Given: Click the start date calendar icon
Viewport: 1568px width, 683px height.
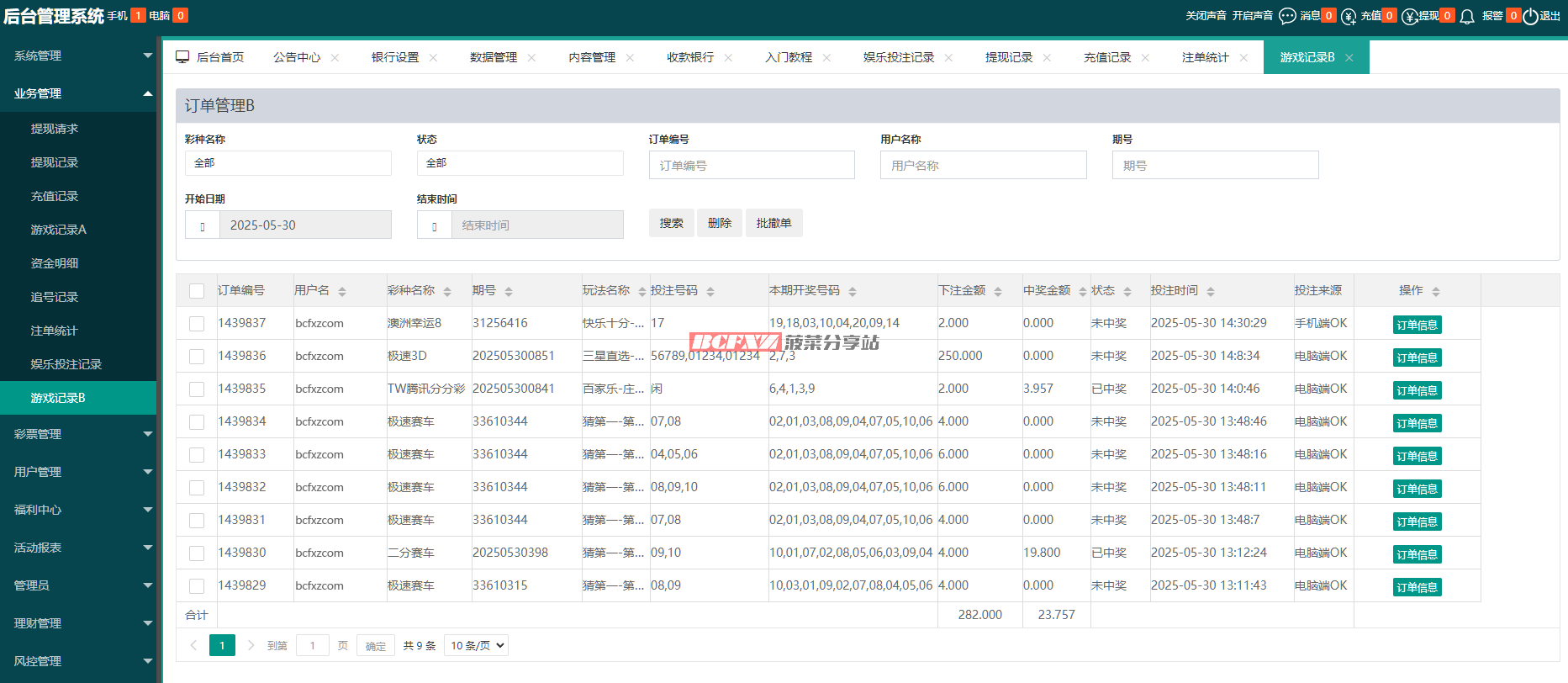Looking at the screenshot, I should click(x=203, y=225).
